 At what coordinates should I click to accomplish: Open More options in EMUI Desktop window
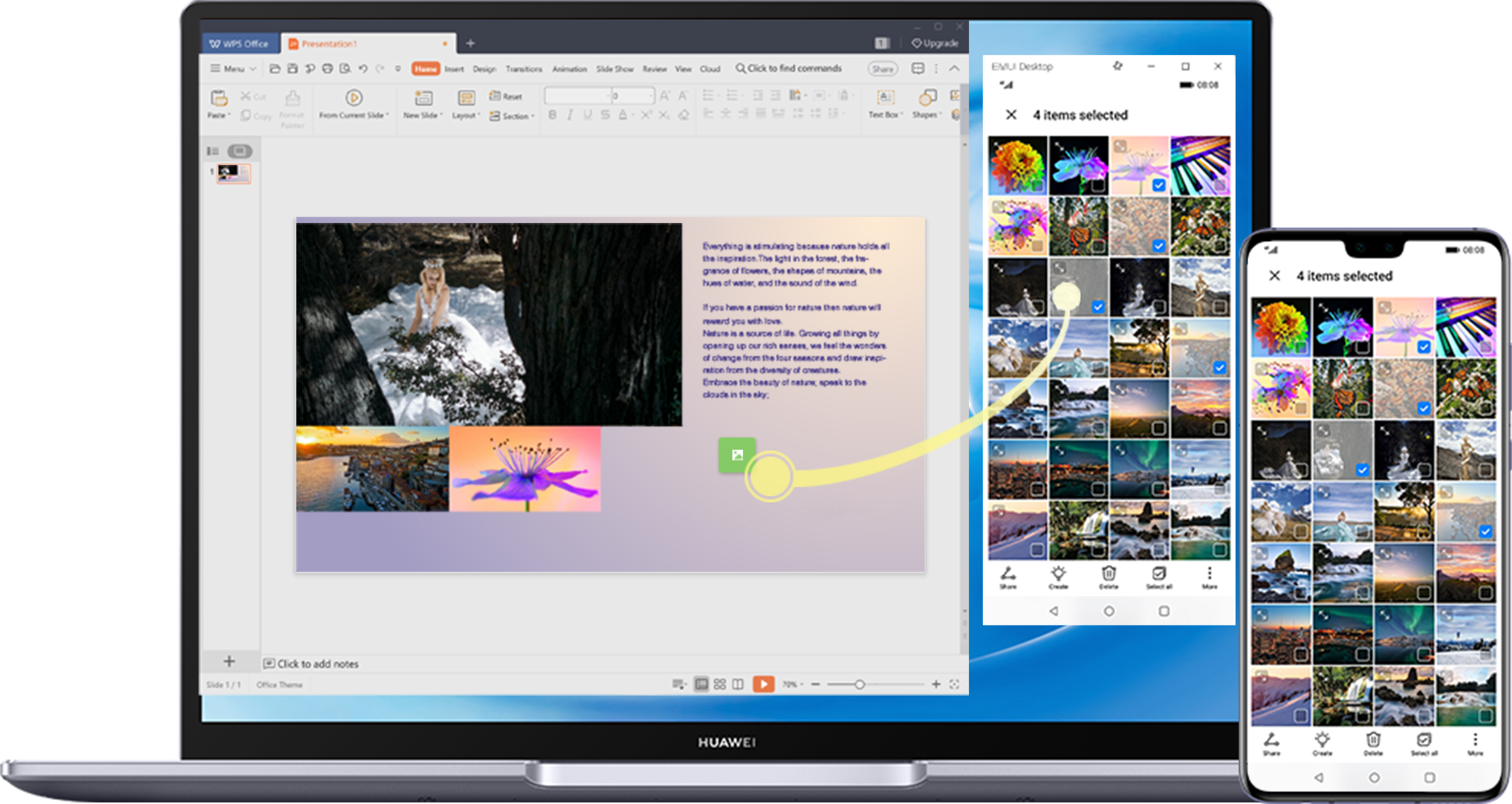coord(1210,577)
